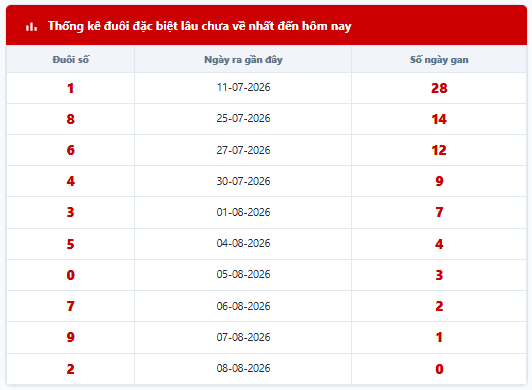Click the date 27-07-2026
The height and width of the screenshot is (390, 532).
click(x=243, y=150)
